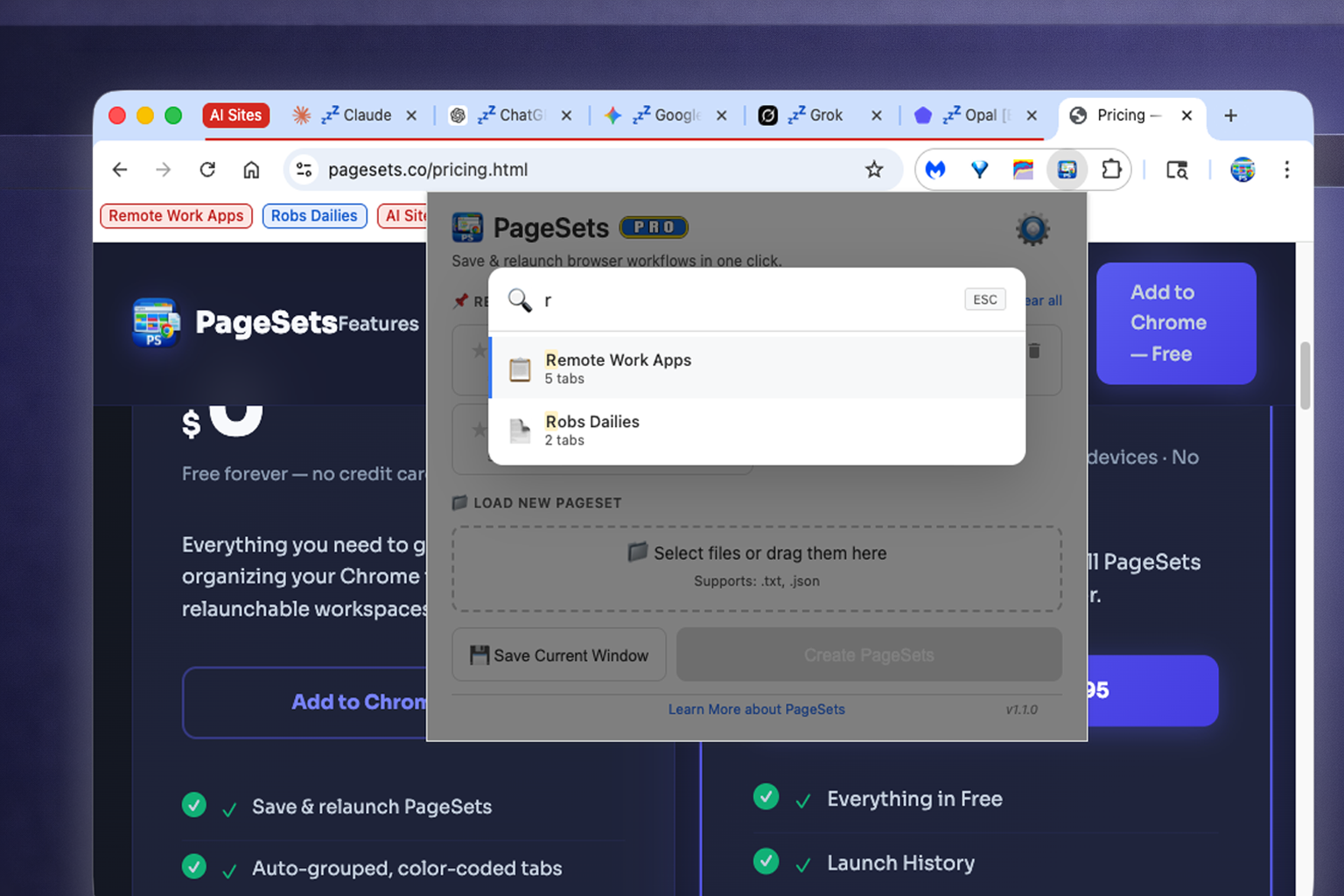Viewport: 1344px width, 896px height.
Task: Close the Claude tab
Action: pyautogui.click(x=411, y=115)
